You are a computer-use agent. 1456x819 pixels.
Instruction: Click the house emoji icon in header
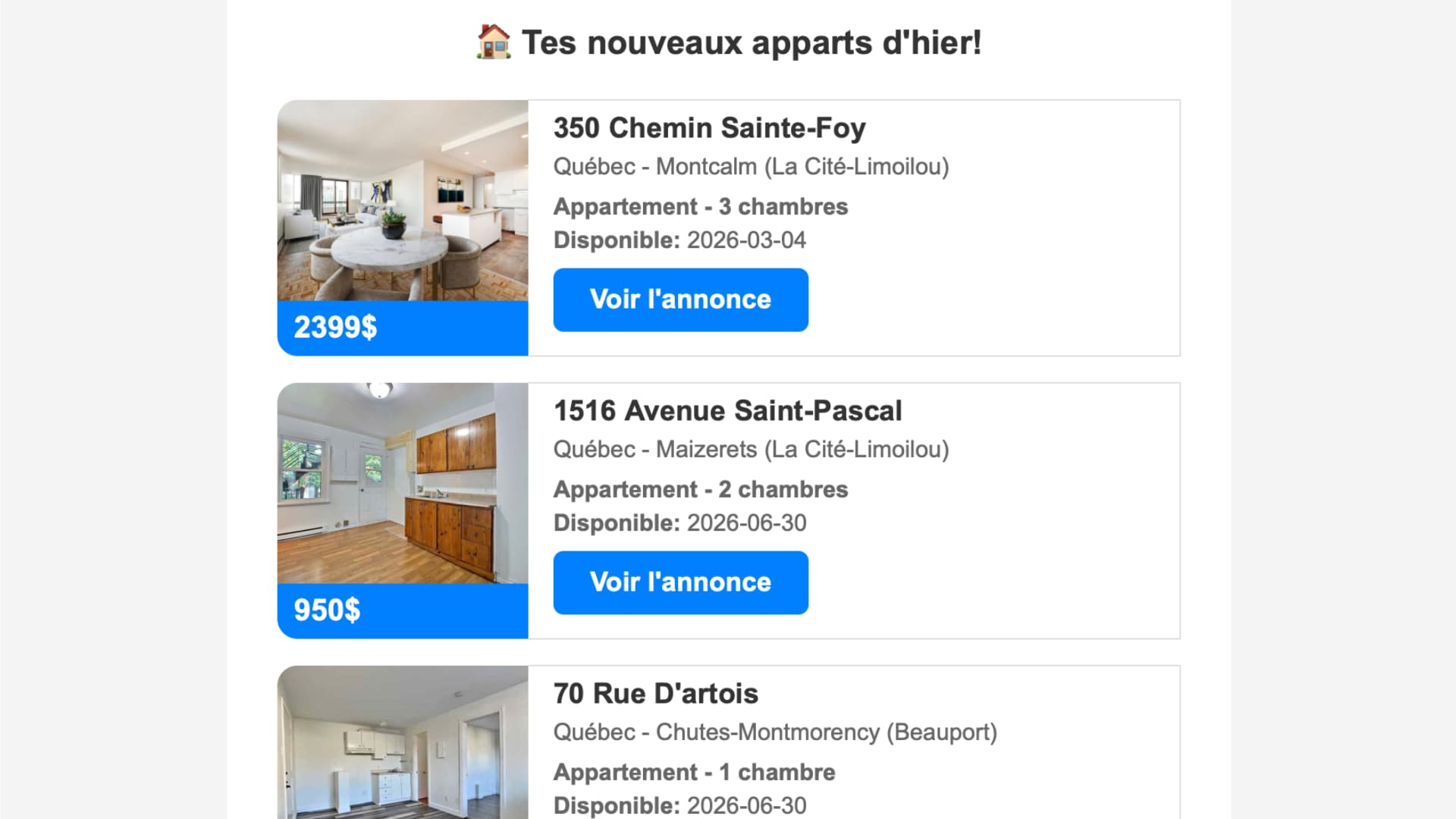point(494,42)
